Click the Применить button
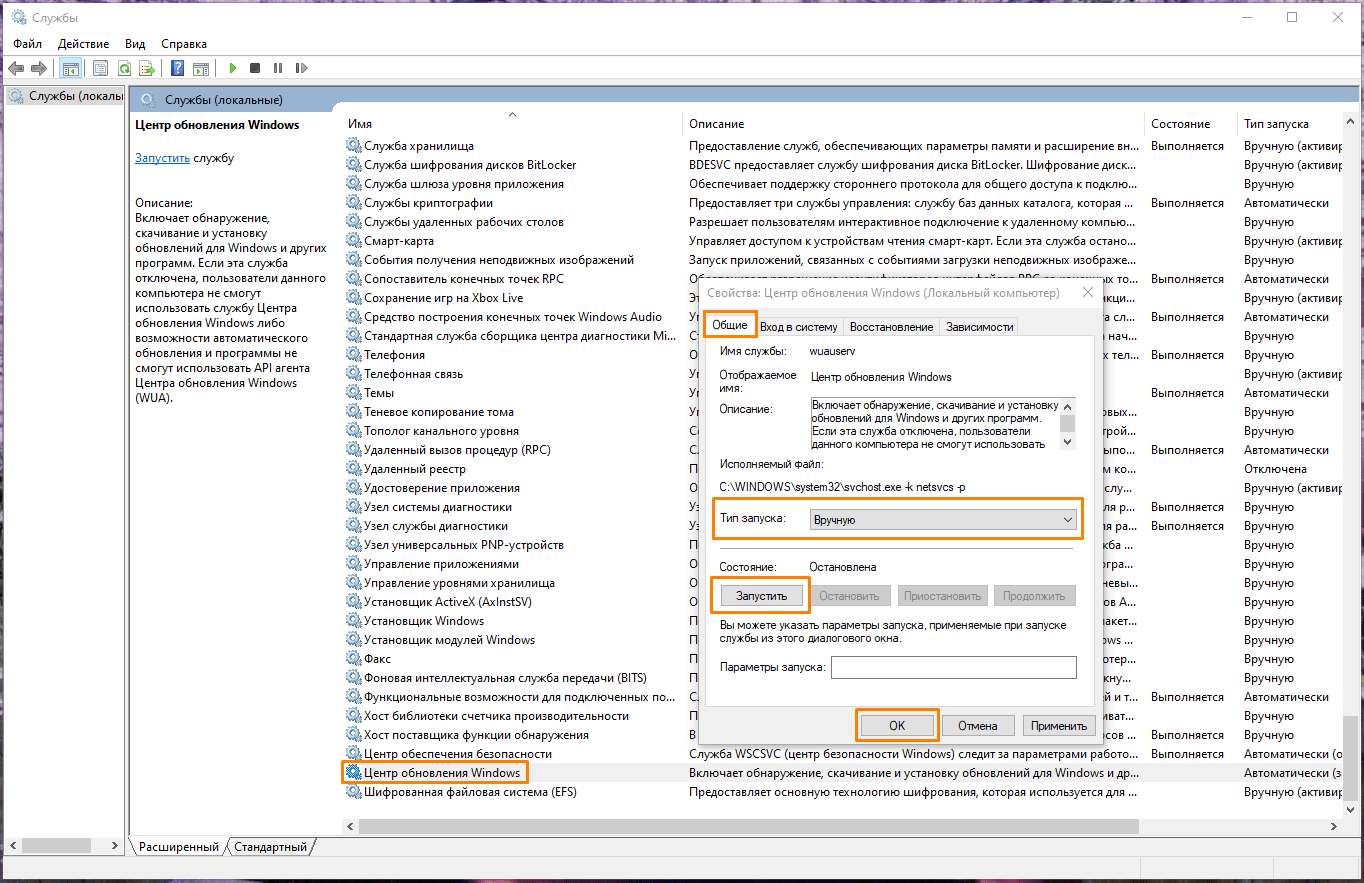The width and height of the screenshot is (1364, 883). coord(1059,726)
